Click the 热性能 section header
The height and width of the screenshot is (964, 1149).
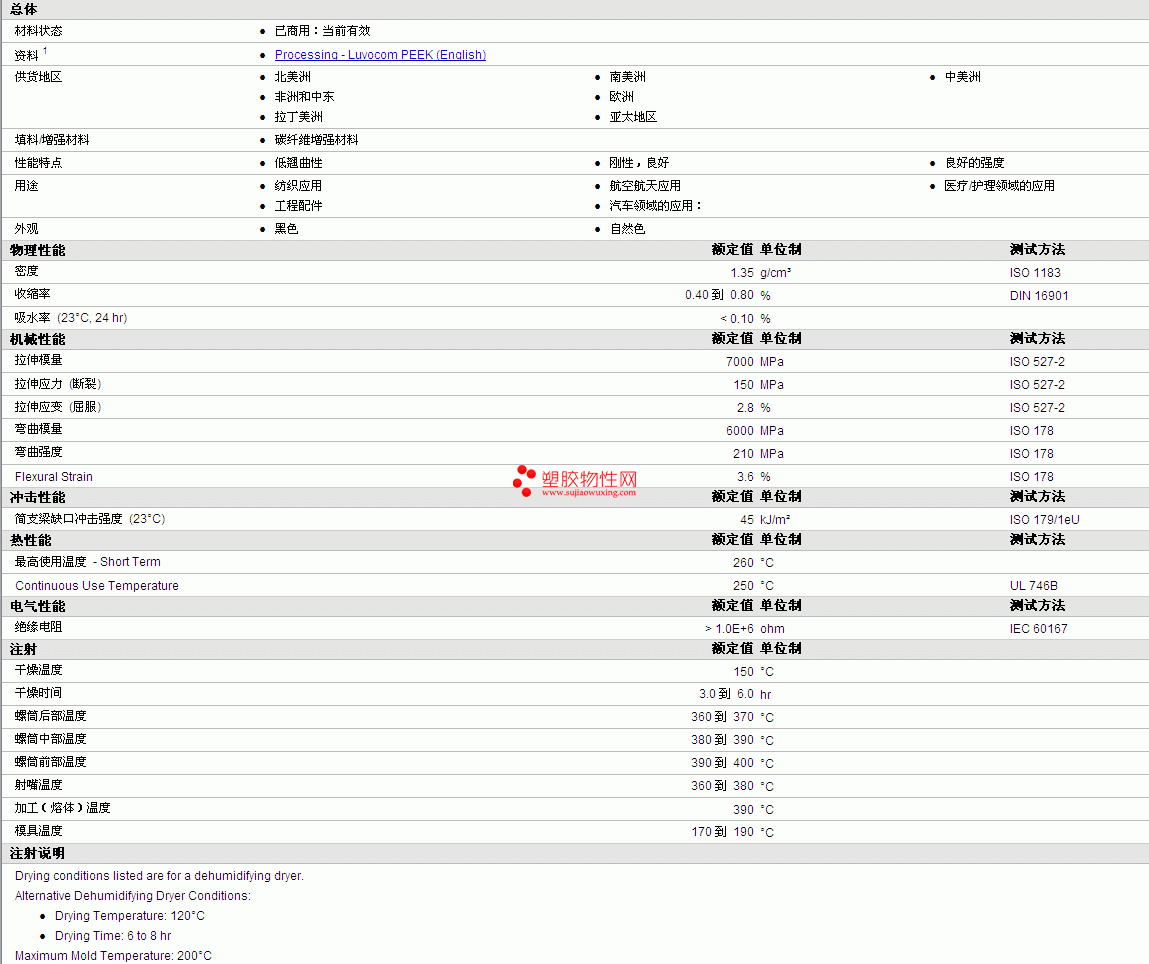[x=30, y=541]
